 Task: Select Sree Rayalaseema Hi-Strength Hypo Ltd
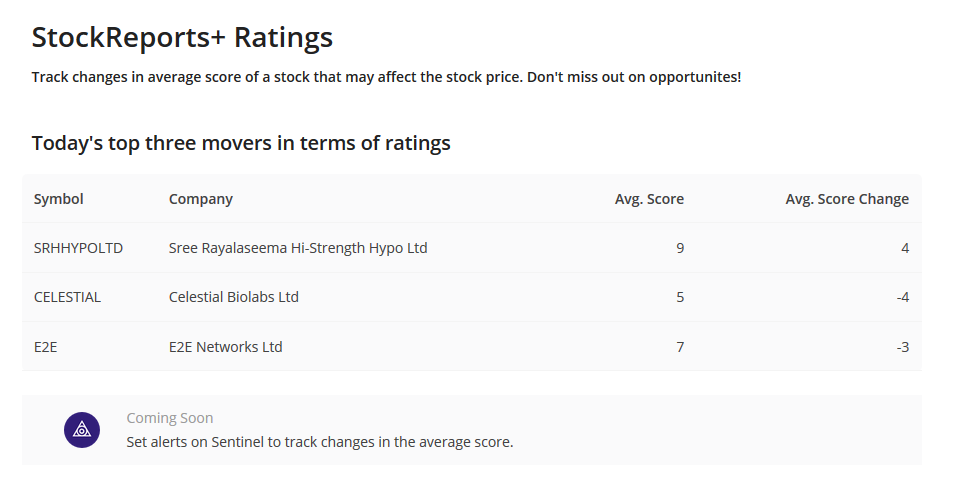coord(298,248)
